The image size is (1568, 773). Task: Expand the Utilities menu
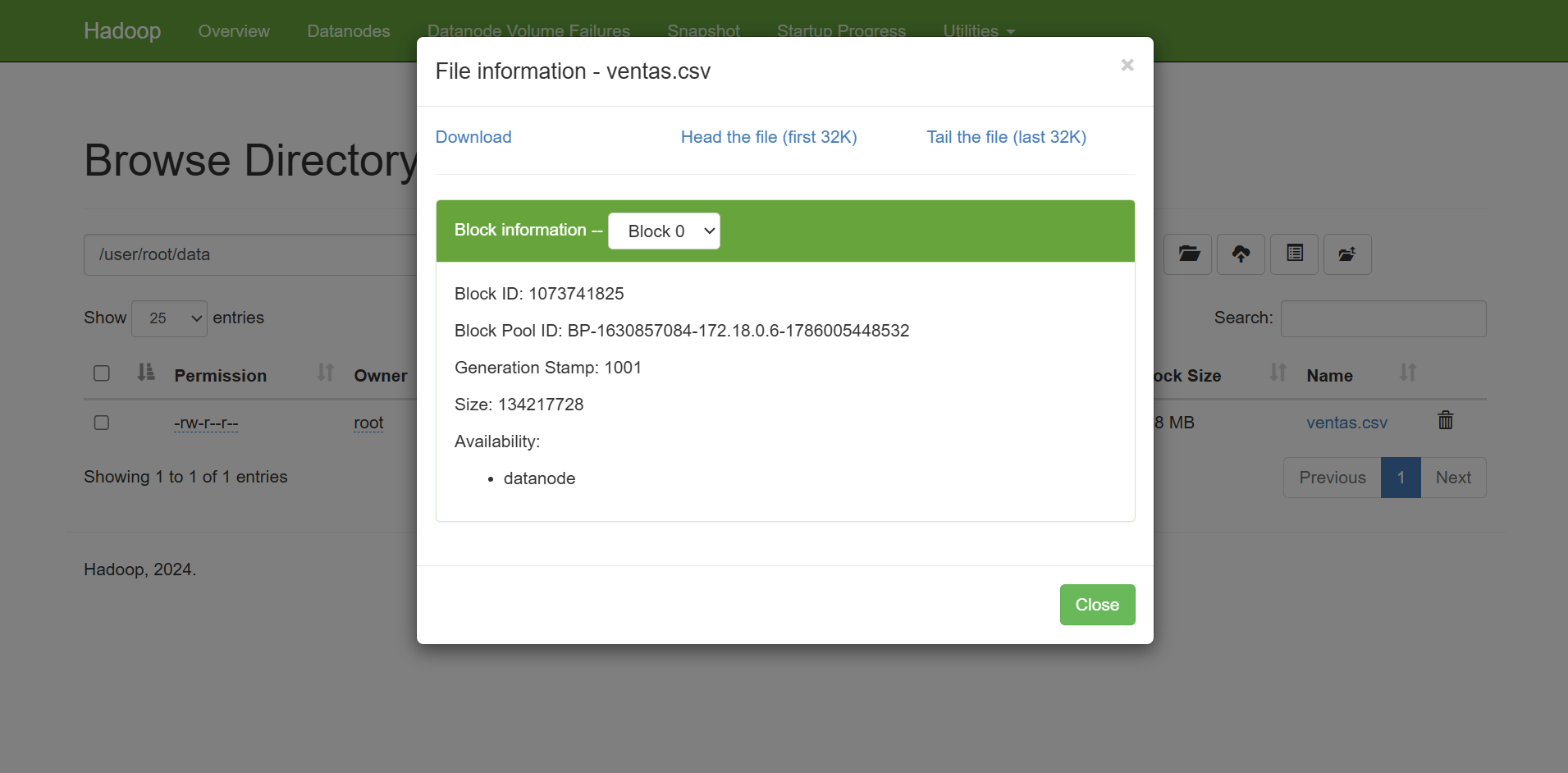click(x=979, y=31)
